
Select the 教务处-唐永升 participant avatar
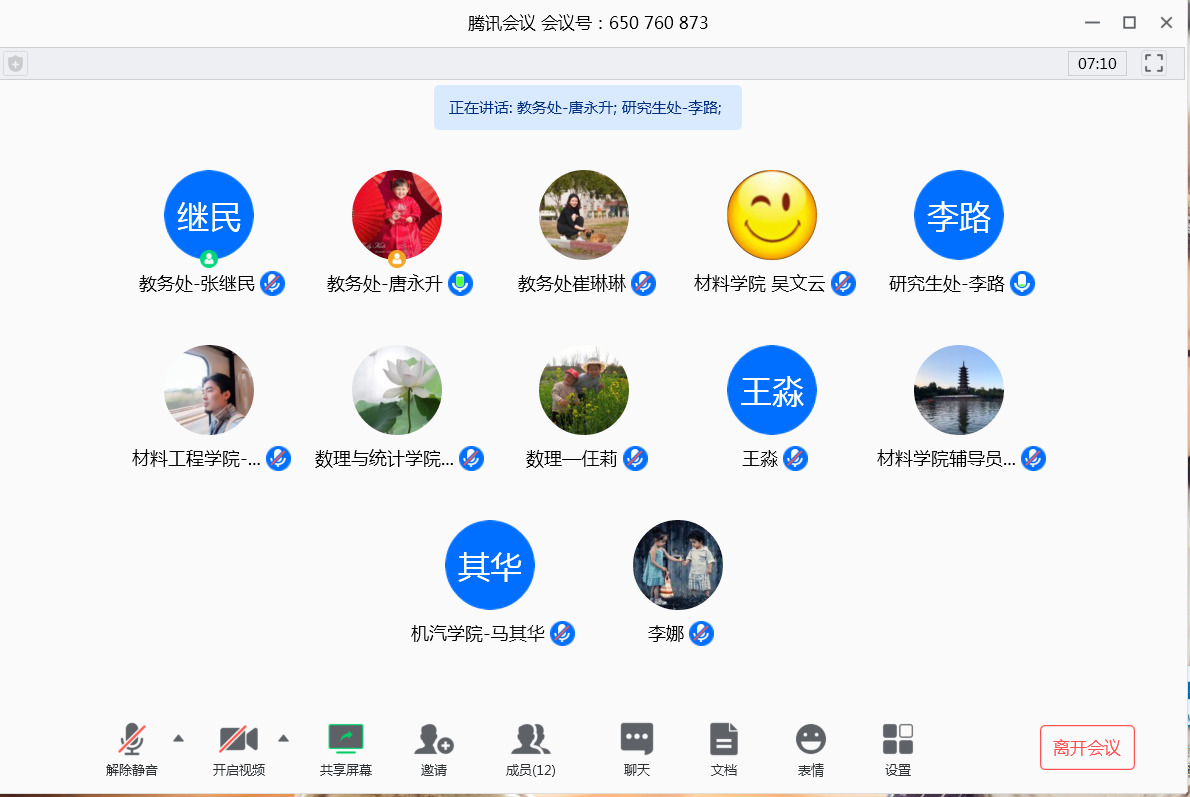tap(397, 215)
